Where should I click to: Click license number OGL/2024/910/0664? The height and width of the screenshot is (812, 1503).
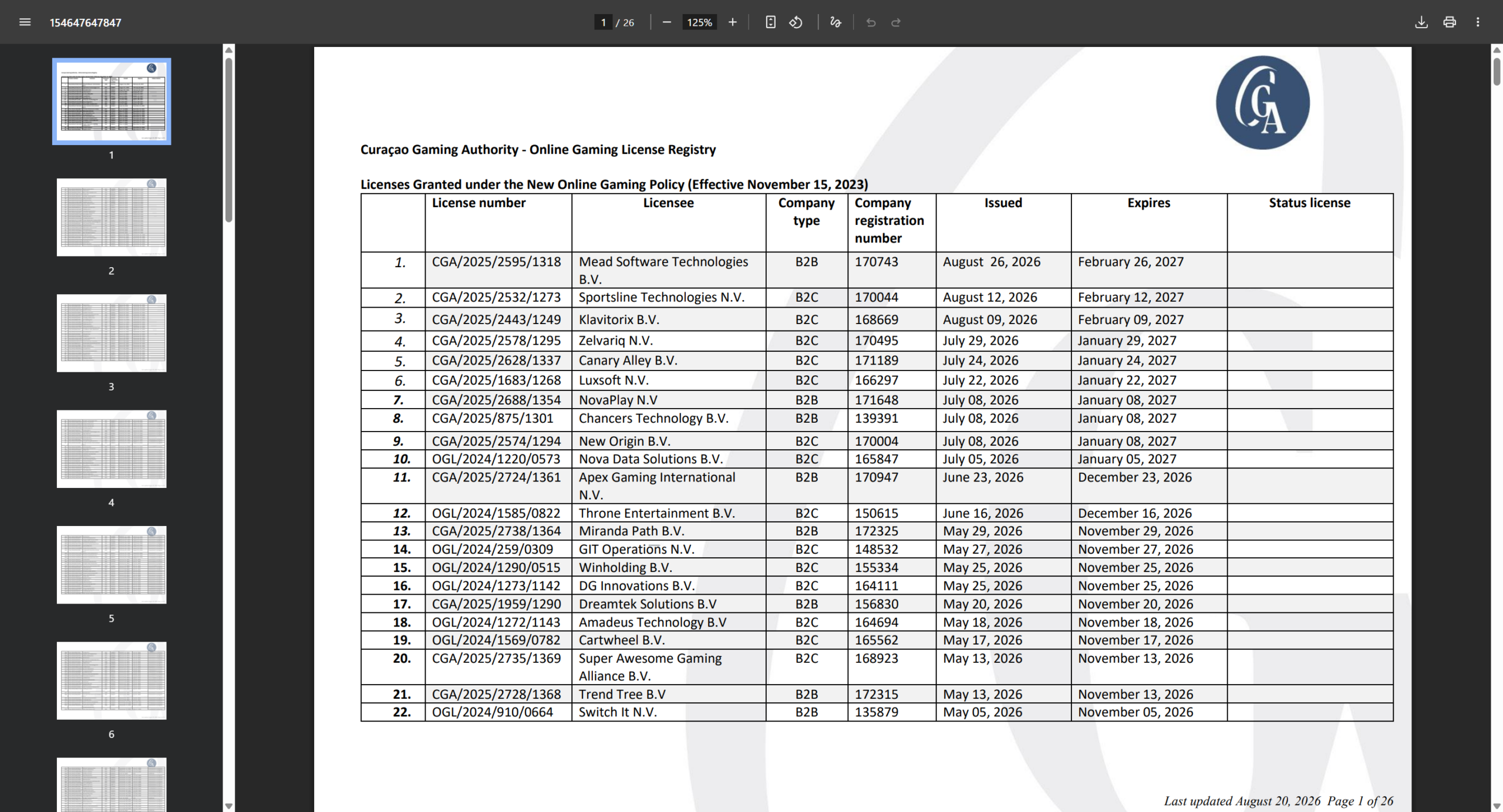coord(493,712)
